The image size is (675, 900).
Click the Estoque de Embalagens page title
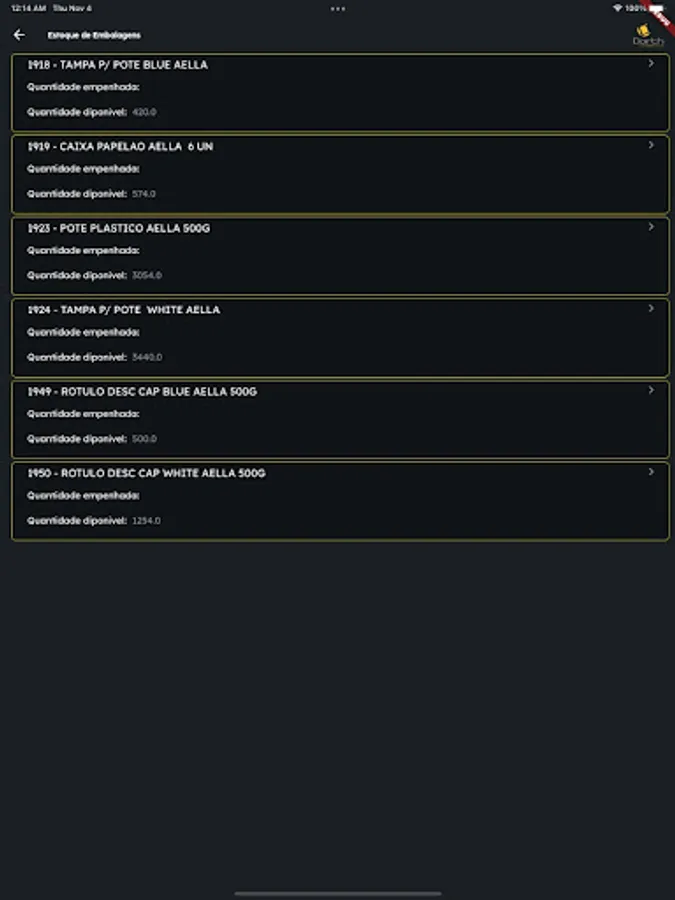click(94, 35)
